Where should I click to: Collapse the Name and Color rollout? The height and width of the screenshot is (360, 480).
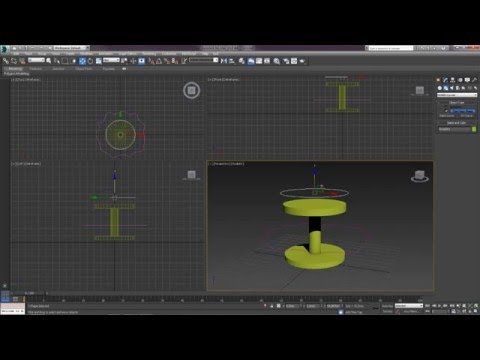(457, 123)
